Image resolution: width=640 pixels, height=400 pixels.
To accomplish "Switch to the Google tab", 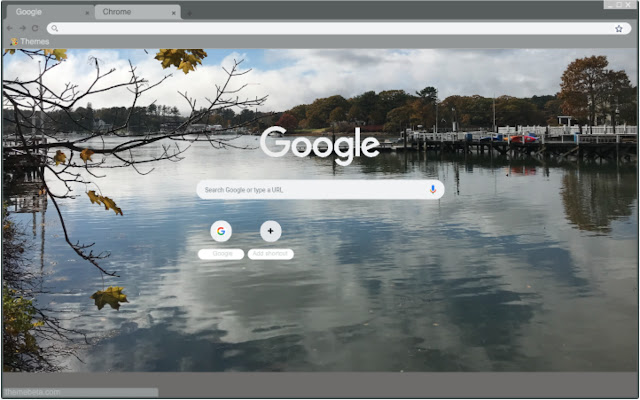I will pyautogui.click(x=49, y=12).
